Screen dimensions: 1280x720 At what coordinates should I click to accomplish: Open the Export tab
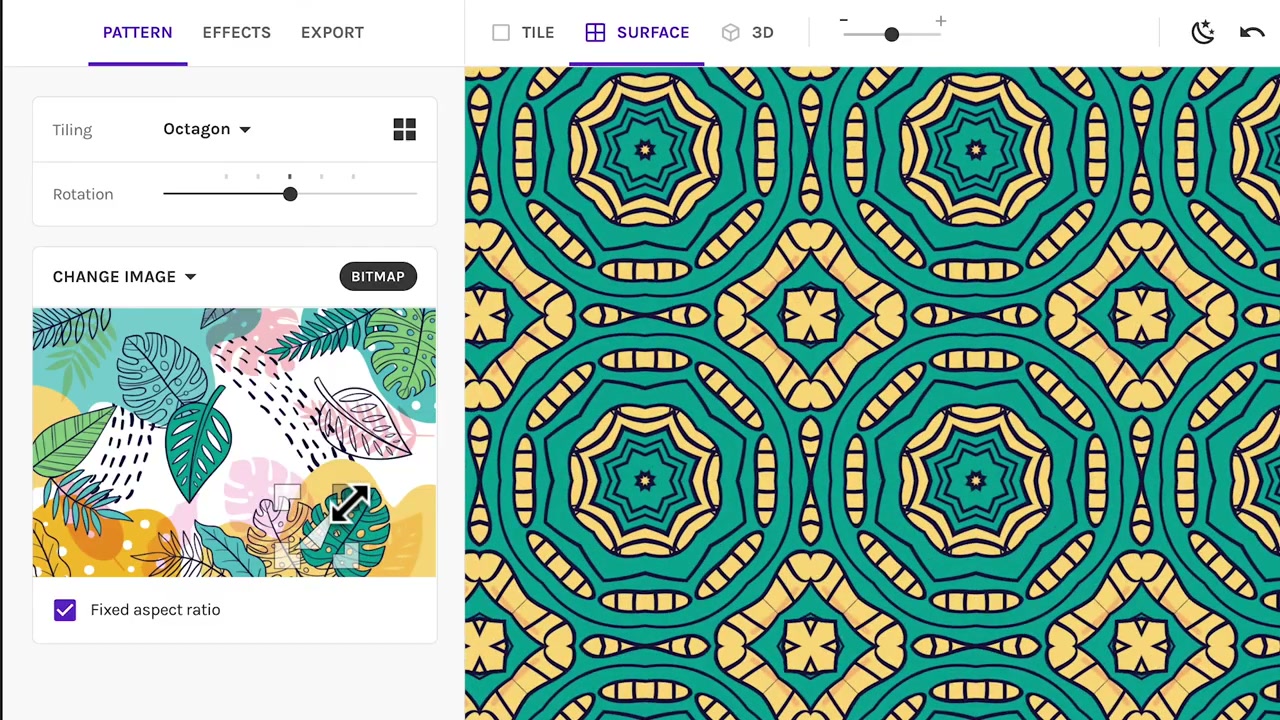pos(332,33)
